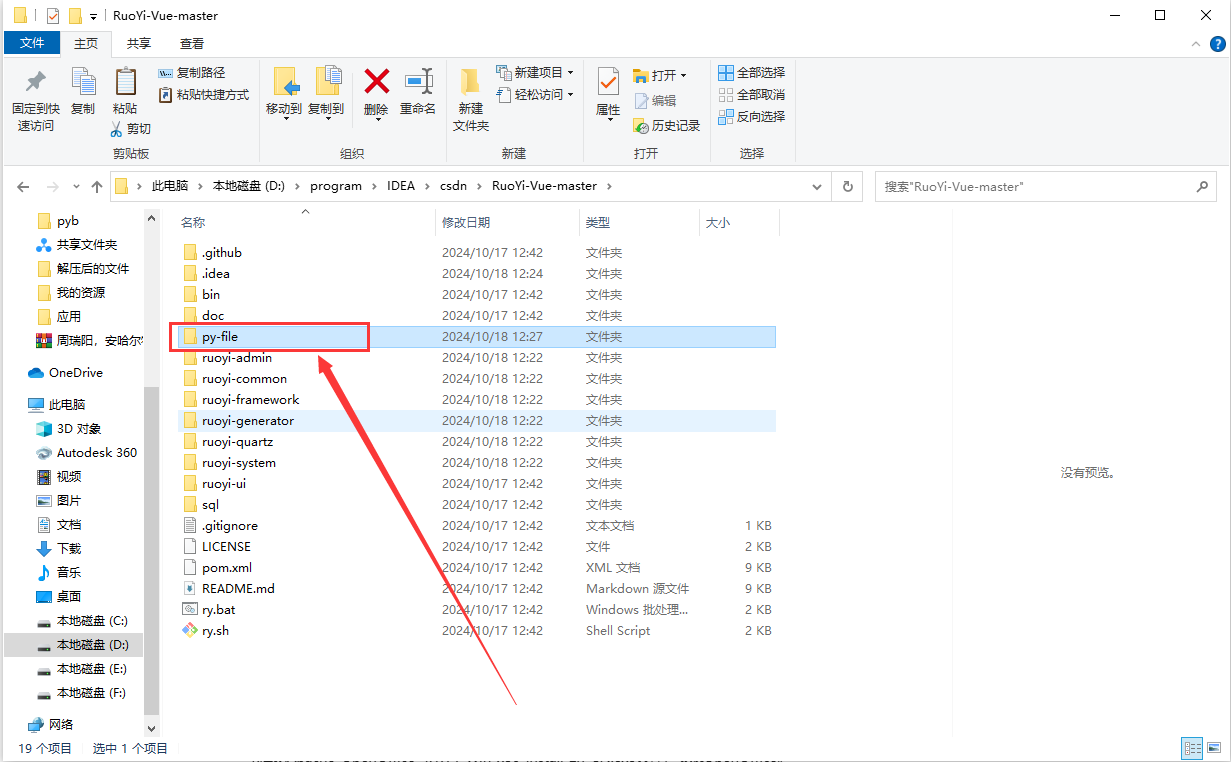Click the 粘贴 paste clipboard icon

pyautogui.click(x=125, y=82)
